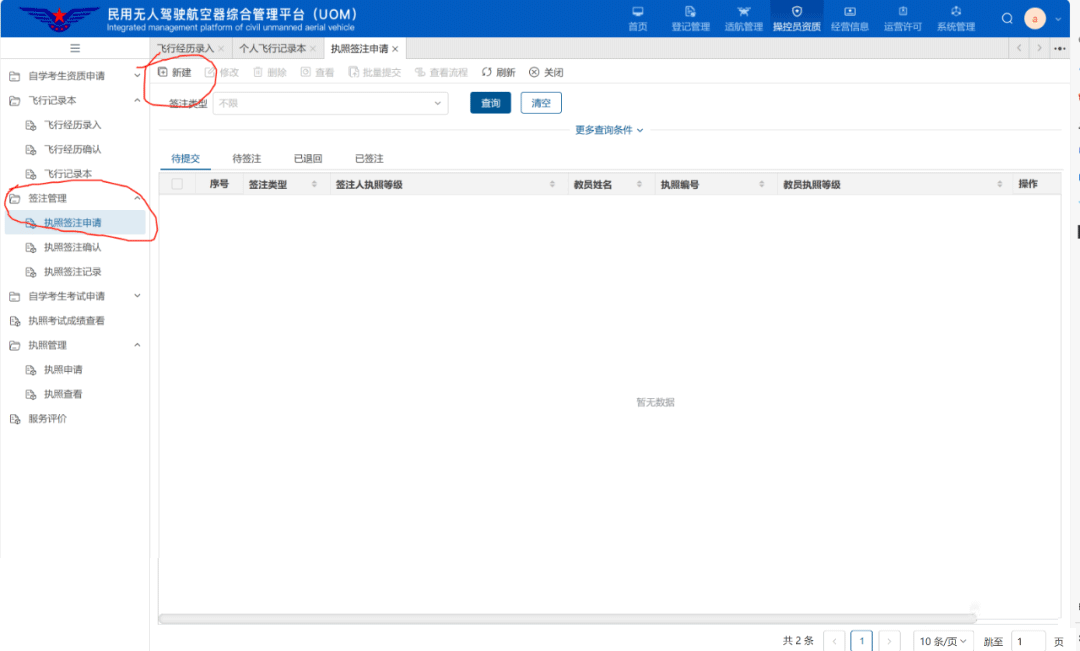Screen dimensions: 1080x651
Task: Switch to 待提交 tab
Action: pos(185,158)
